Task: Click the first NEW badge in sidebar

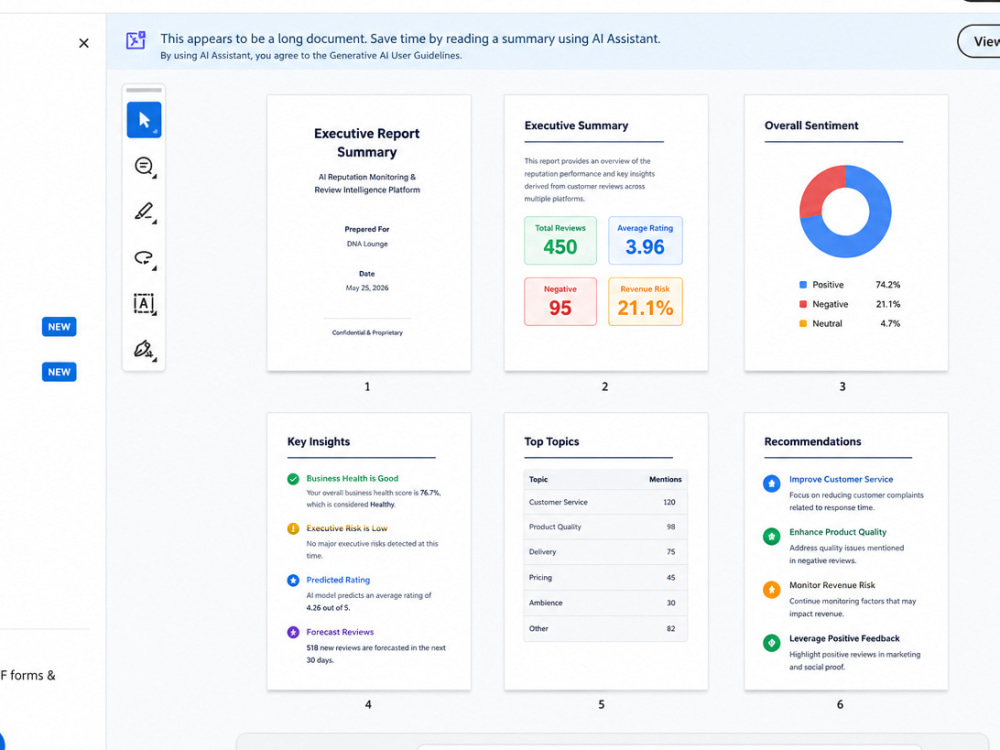Action: 59,327
